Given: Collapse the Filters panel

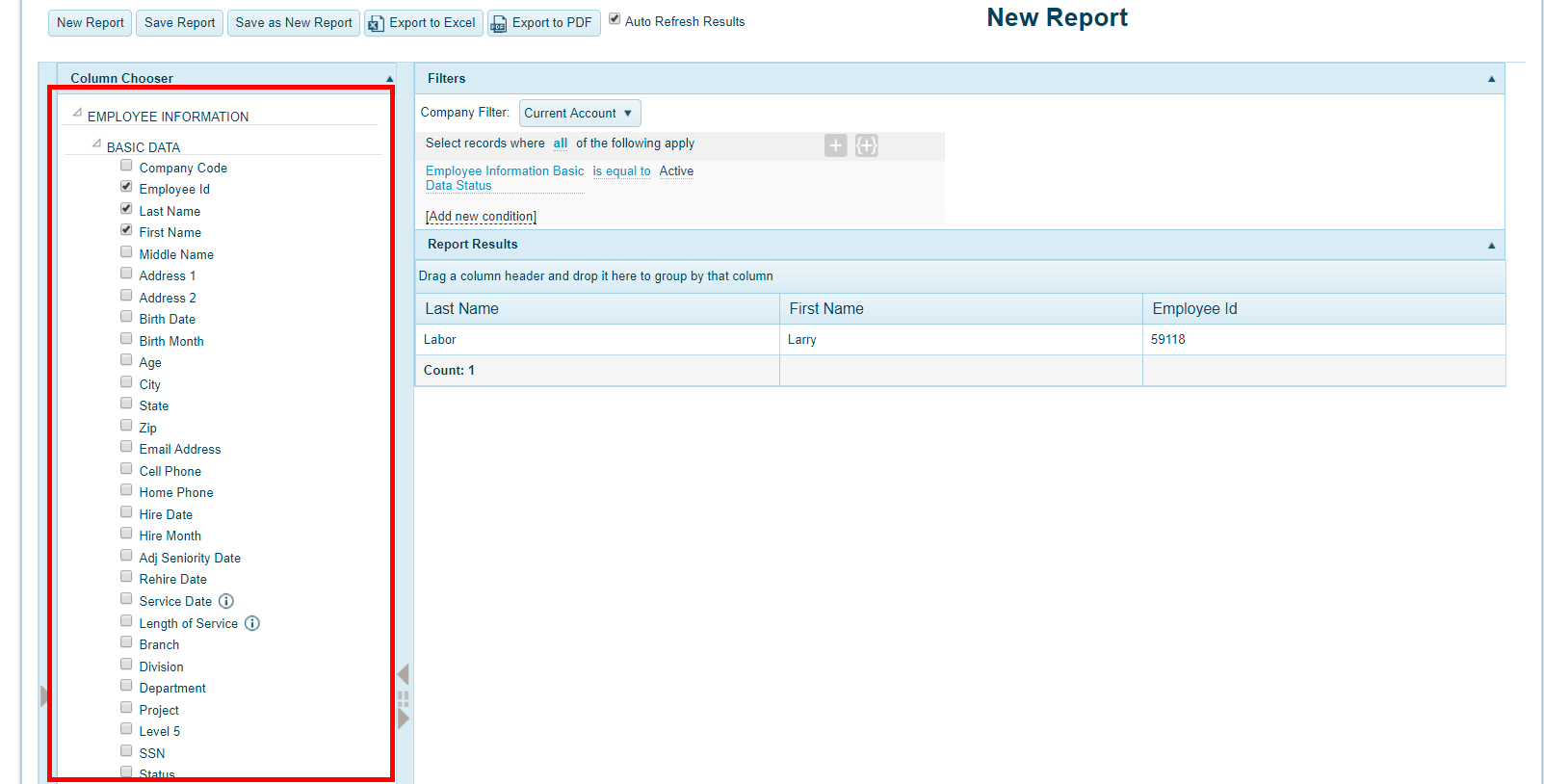Looking at the screenshot, I should [x=1491, y=79].
